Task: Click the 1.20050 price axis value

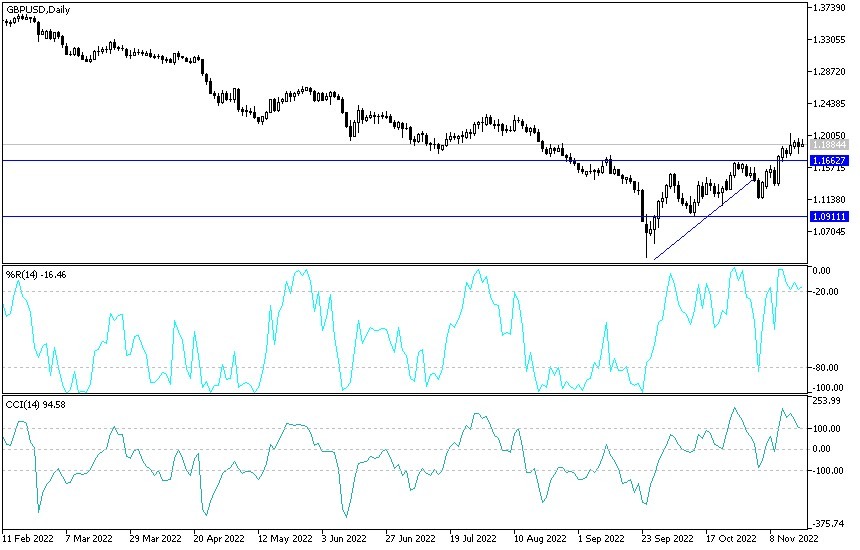Action: click(x=830, y=135)
